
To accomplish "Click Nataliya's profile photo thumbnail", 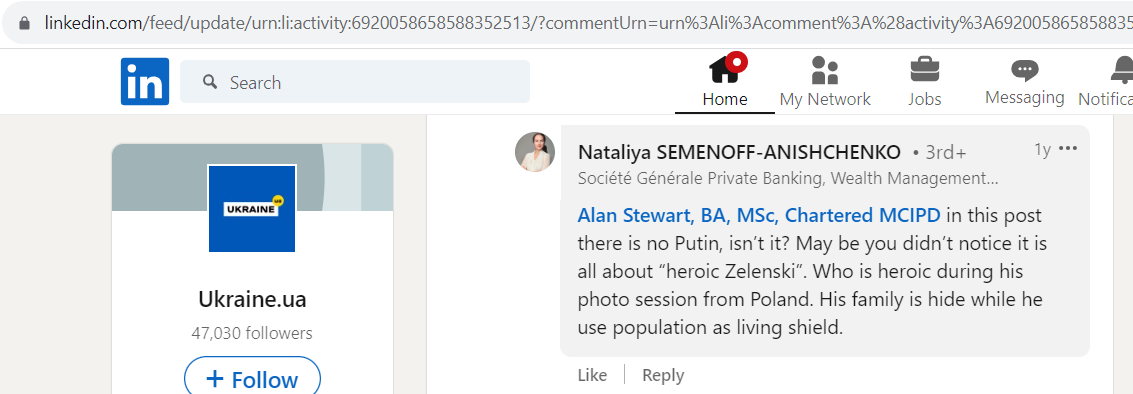I will tap(535, 152).
